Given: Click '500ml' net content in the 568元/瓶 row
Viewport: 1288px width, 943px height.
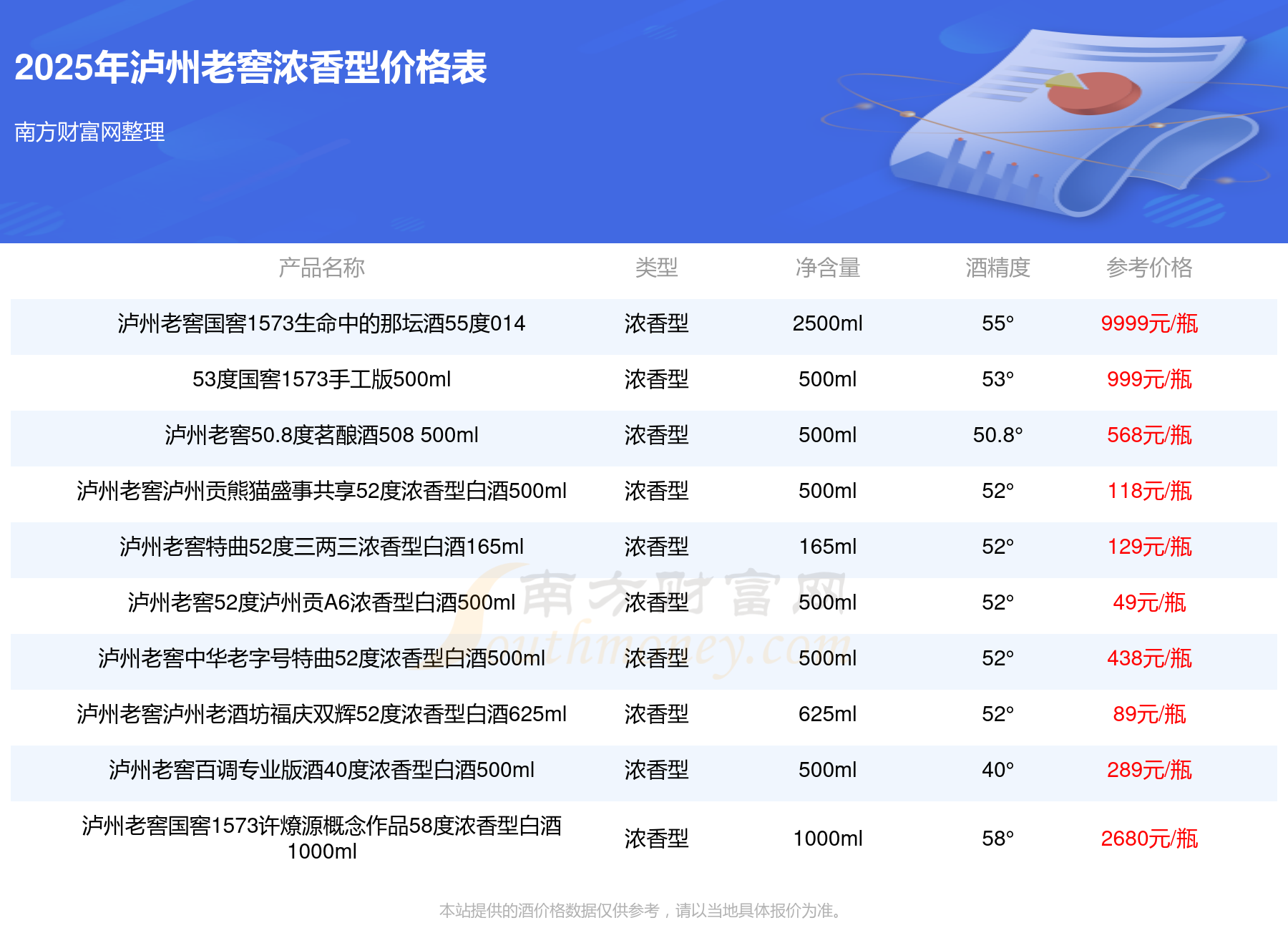Looking at the screenshot, I should click(828, 435).
